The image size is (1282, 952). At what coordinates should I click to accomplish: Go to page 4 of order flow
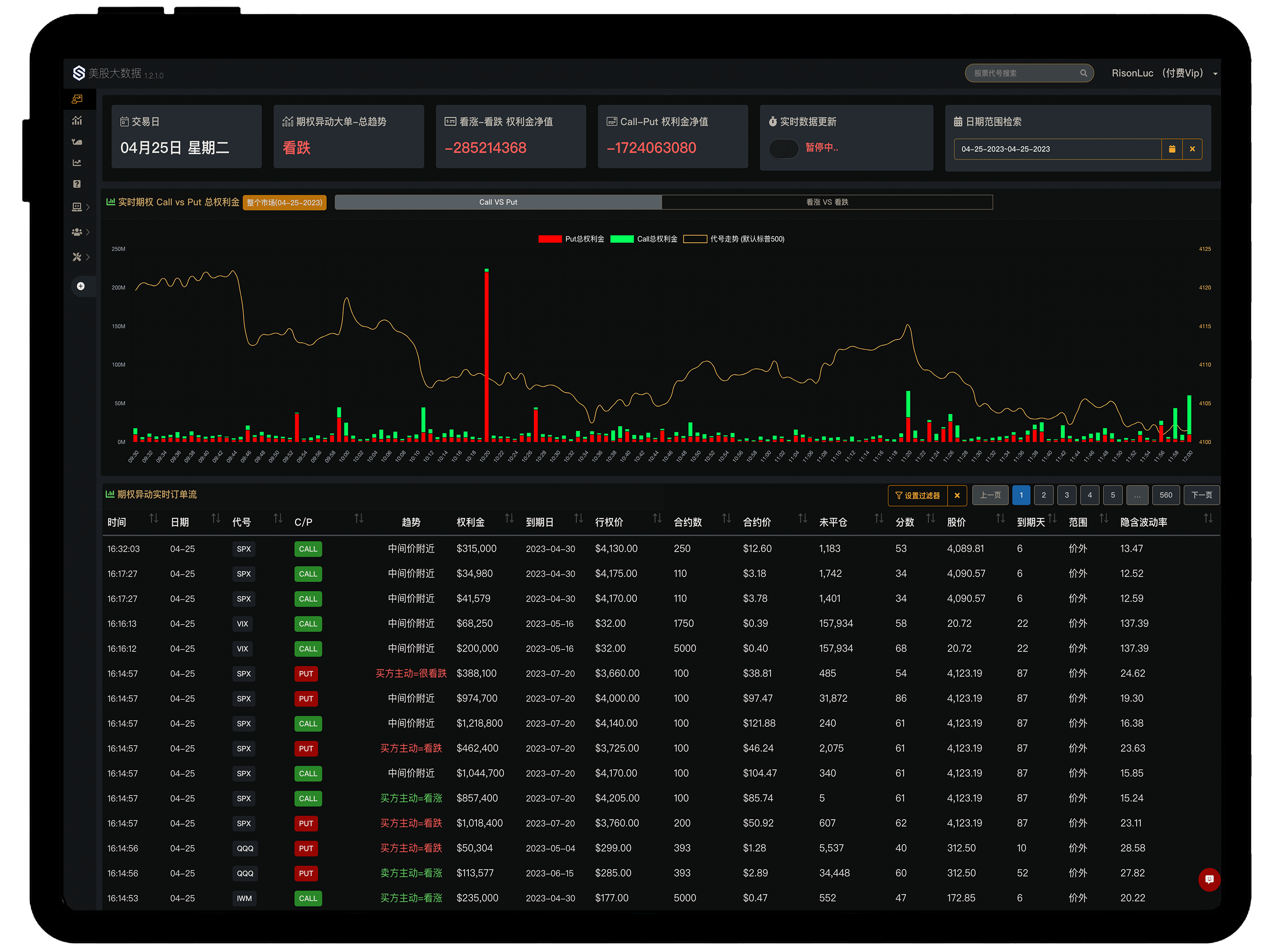click(x=1089, y=495)
